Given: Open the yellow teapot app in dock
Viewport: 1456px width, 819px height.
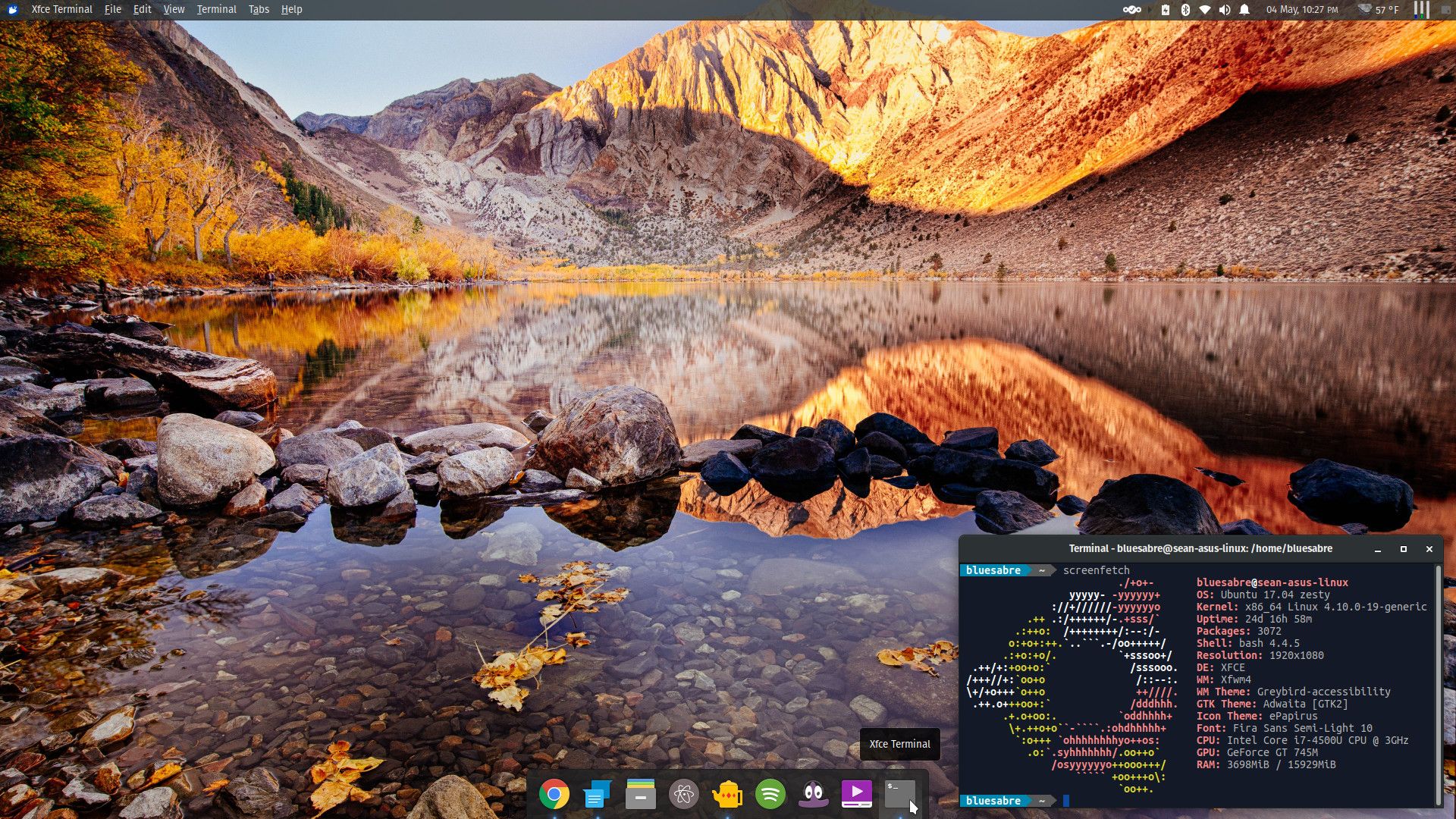Looking at the screenshot, I should (x=727, y=794).
